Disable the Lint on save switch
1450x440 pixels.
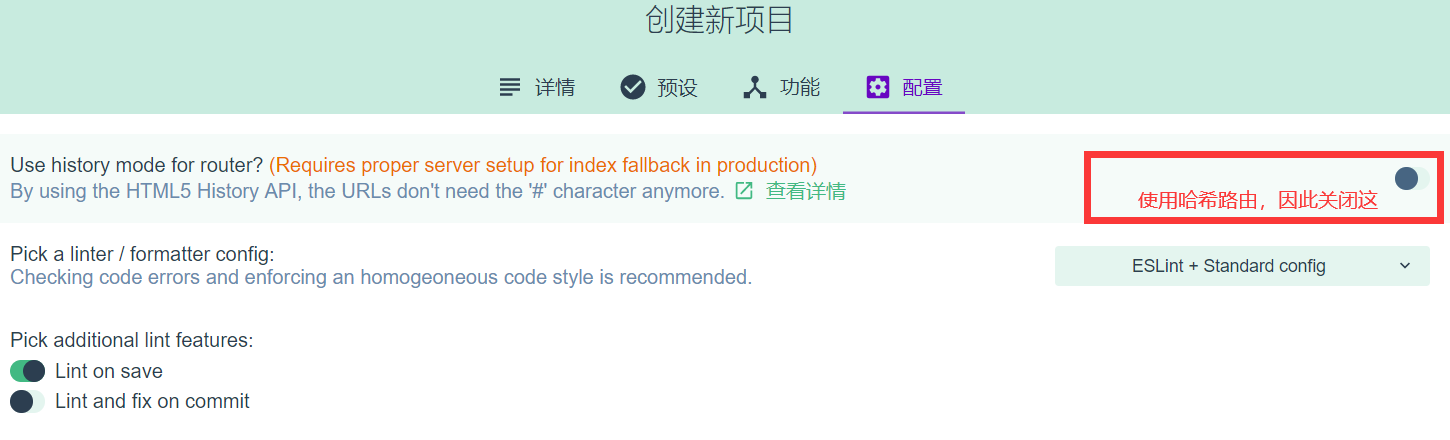[x=28, y=371]
